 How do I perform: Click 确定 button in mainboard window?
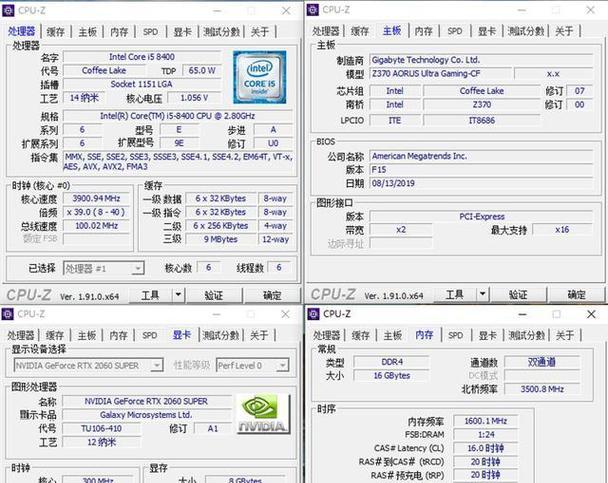coord(577,295)
